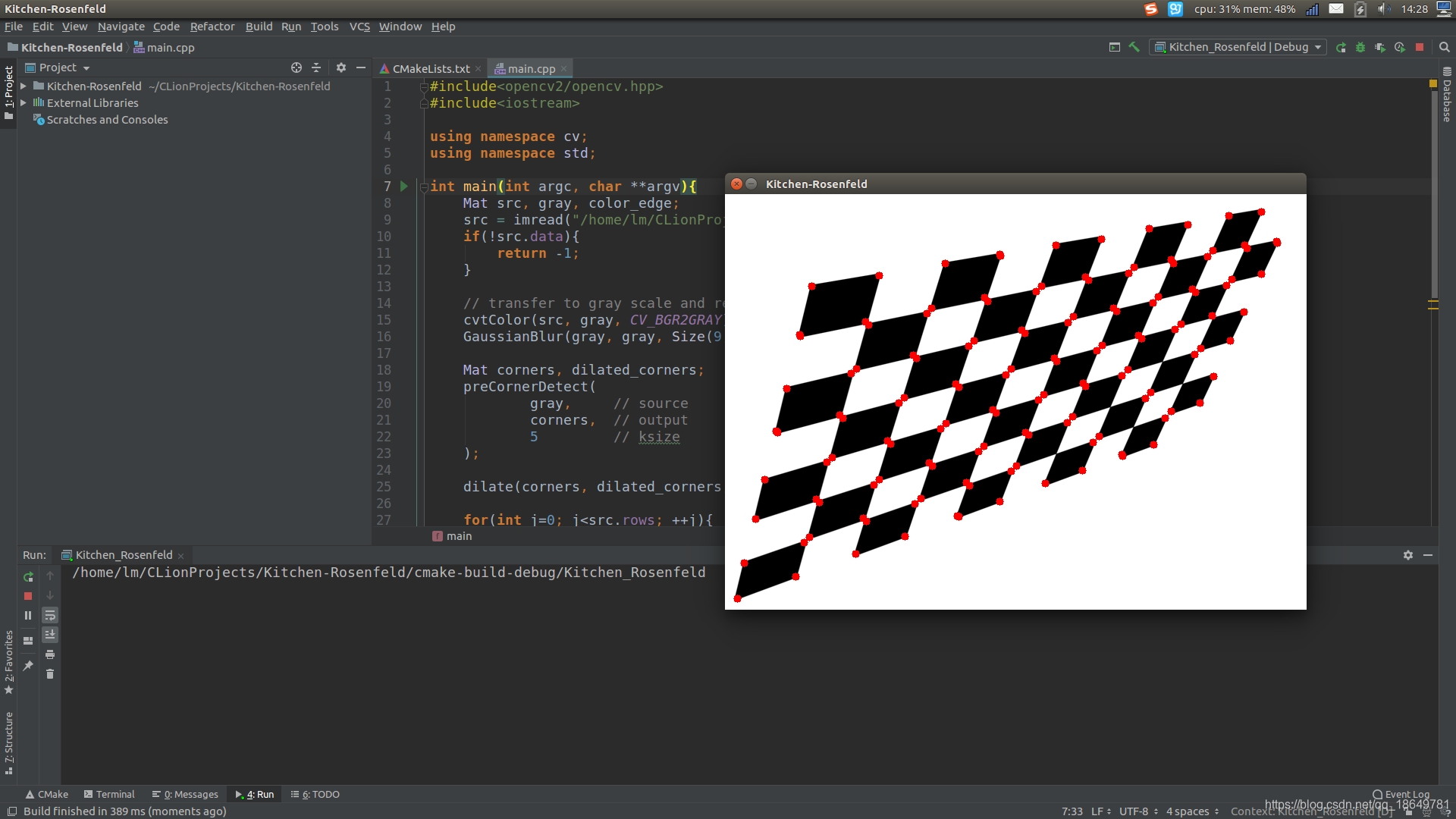
Task: Open Kitchen_Rosenfeld | Debug configuration dropdown
Action: point(1238,47)
